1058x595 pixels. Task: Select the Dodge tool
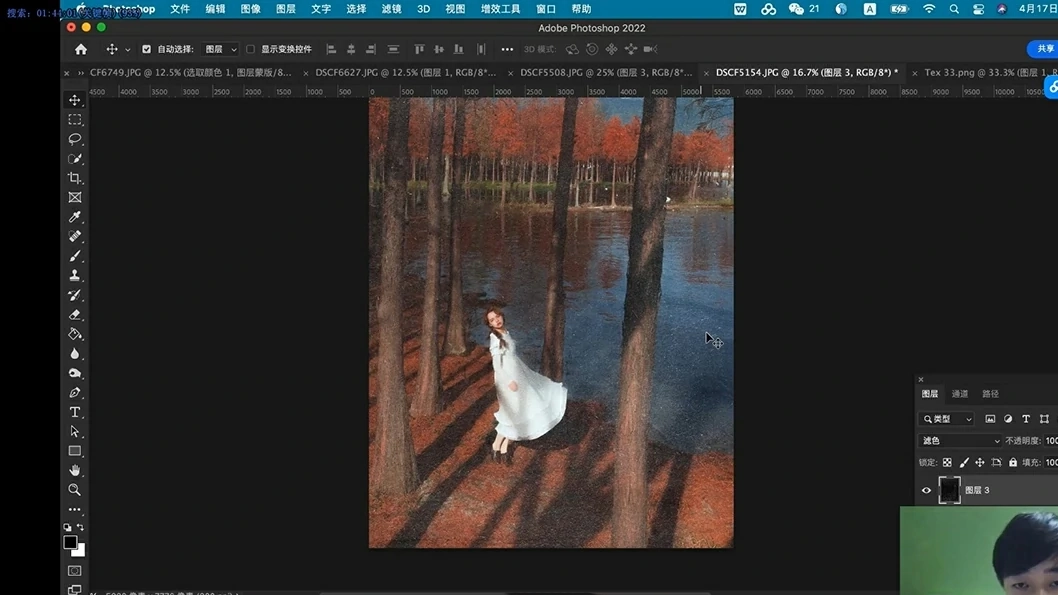click(x=75, y=373)
